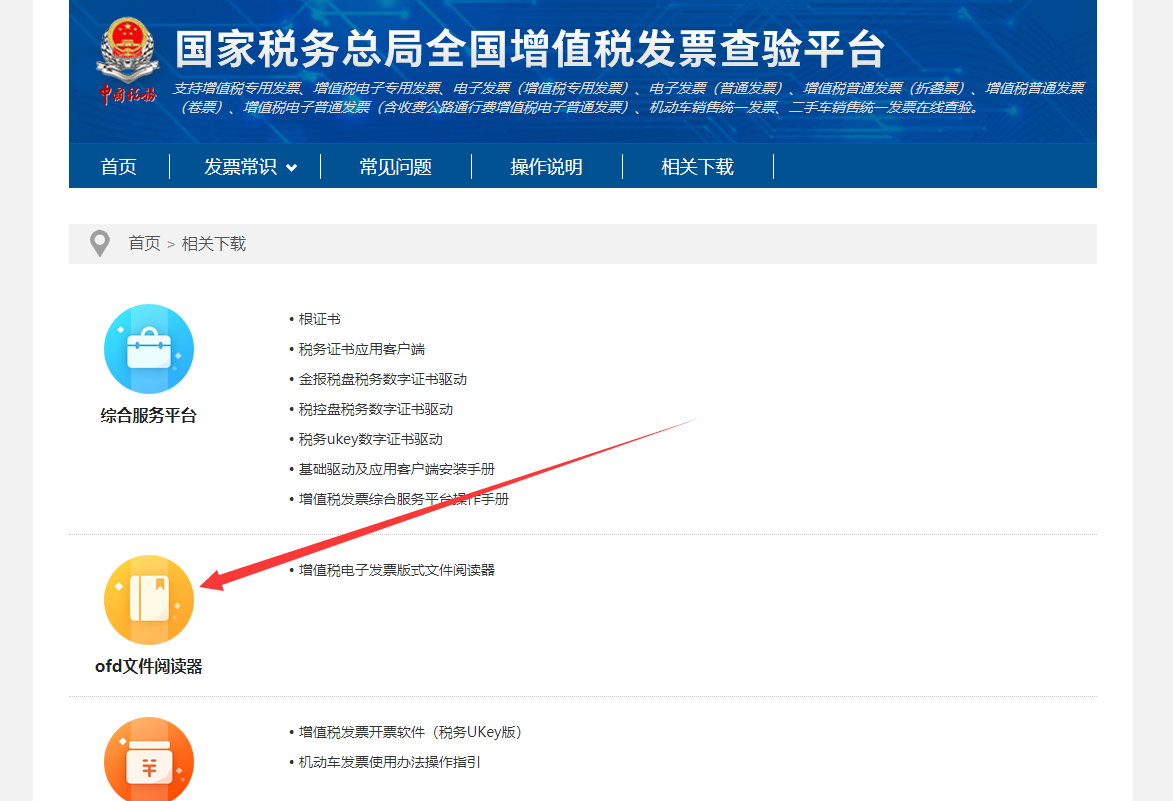Image resolution: width=1173 pixels, height=801 pixels.
Task: Click 首页 in the breadcrumb trail
Action: tap(144, 243)
